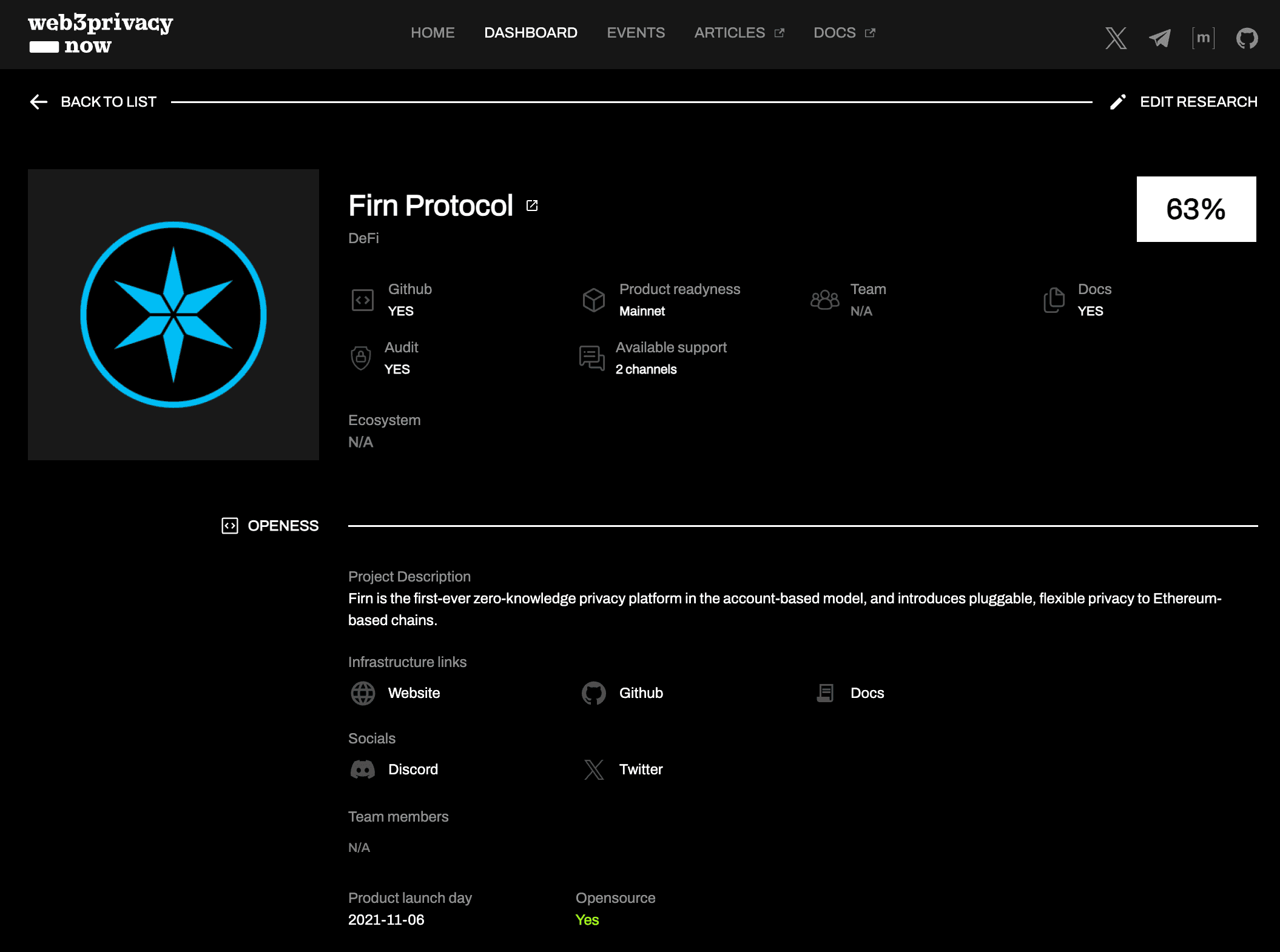Viewport: 1280px width, 952px height.
Task: Open the Firn Protocol title link
Action: 431,206
